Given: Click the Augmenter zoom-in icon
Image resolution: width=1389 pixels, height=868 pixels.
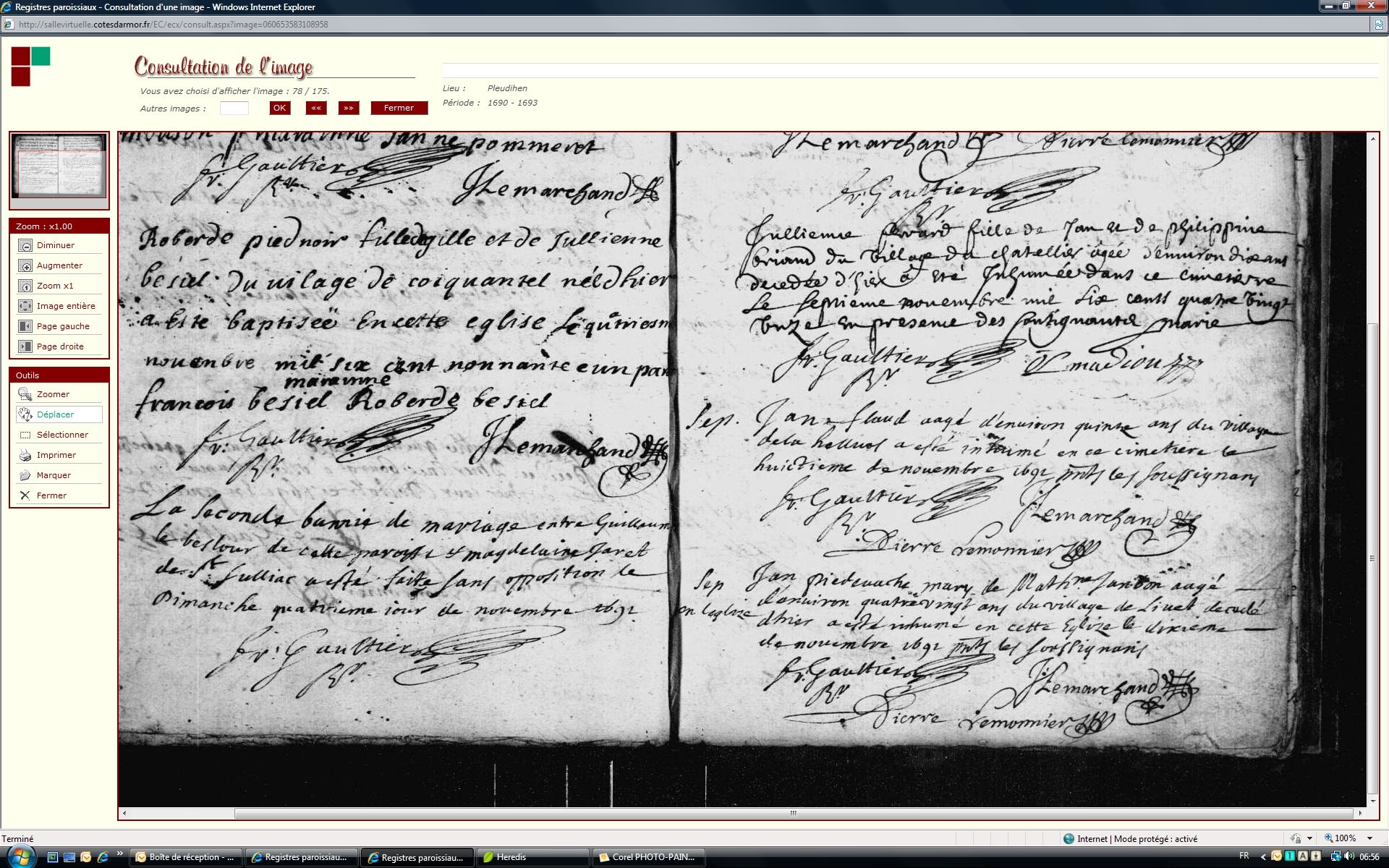Looking at the screenshot, I should pos(25,265).
